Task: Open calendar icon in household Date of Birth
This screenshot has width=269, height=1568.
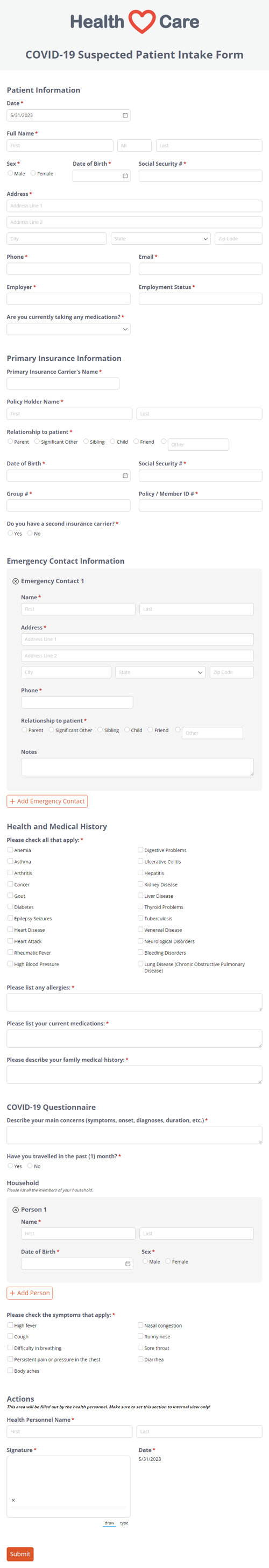Action: [128, 1264]
